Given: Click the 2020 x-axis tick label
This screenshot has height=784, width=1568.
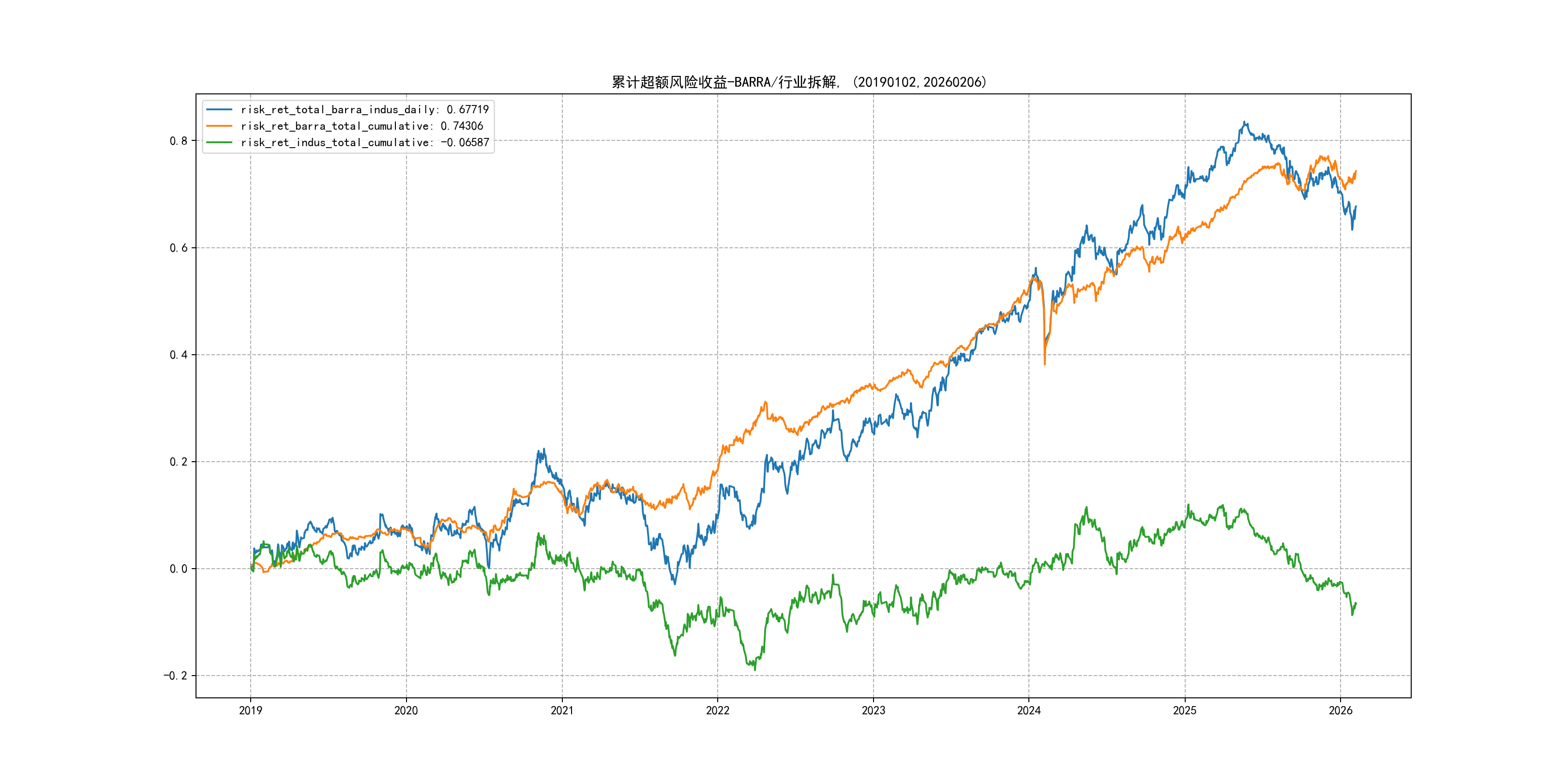Looking at the screenshot, I should coord(406,710).
